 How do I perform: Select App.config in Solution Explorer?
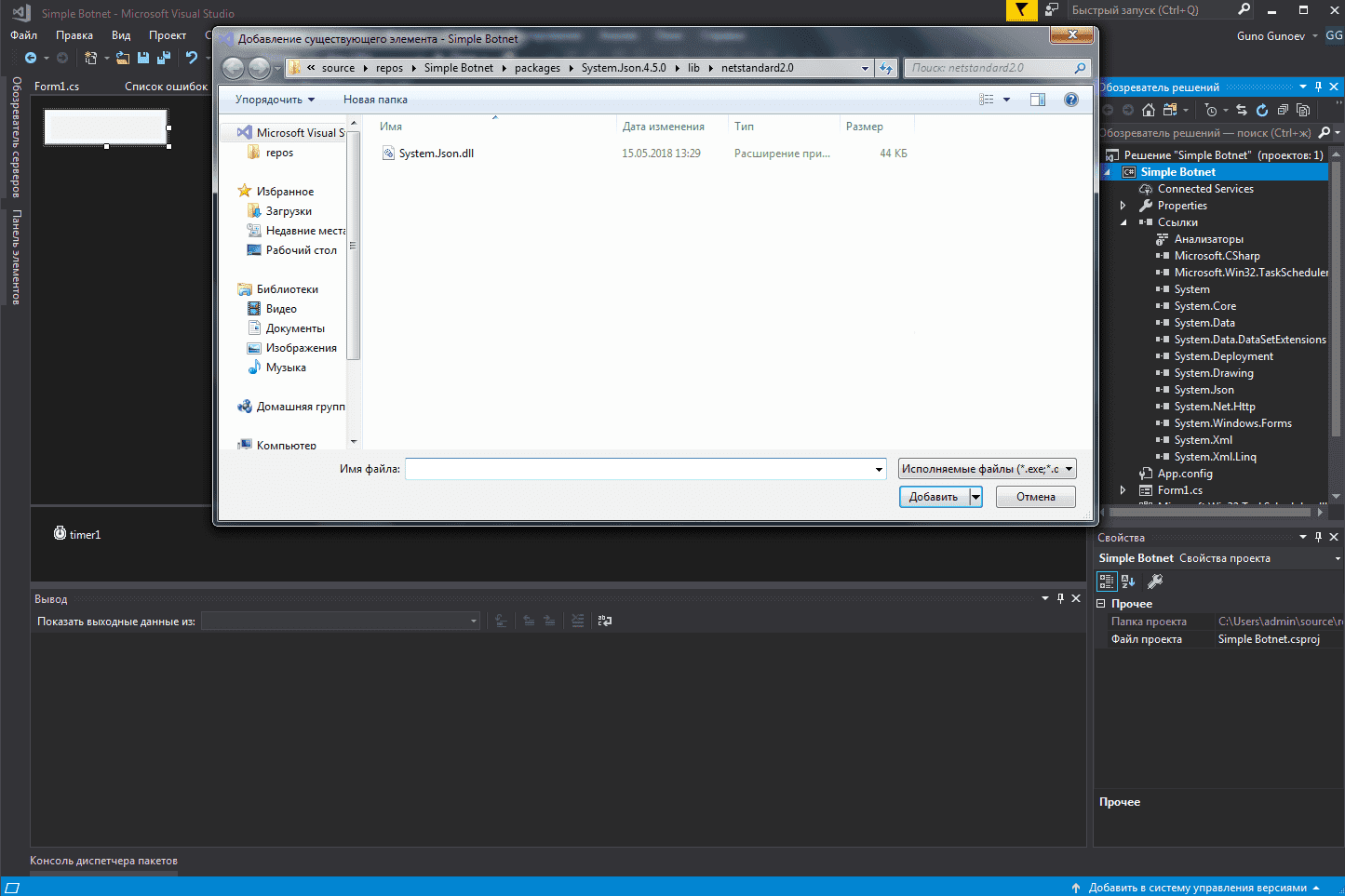(1185, 474)
